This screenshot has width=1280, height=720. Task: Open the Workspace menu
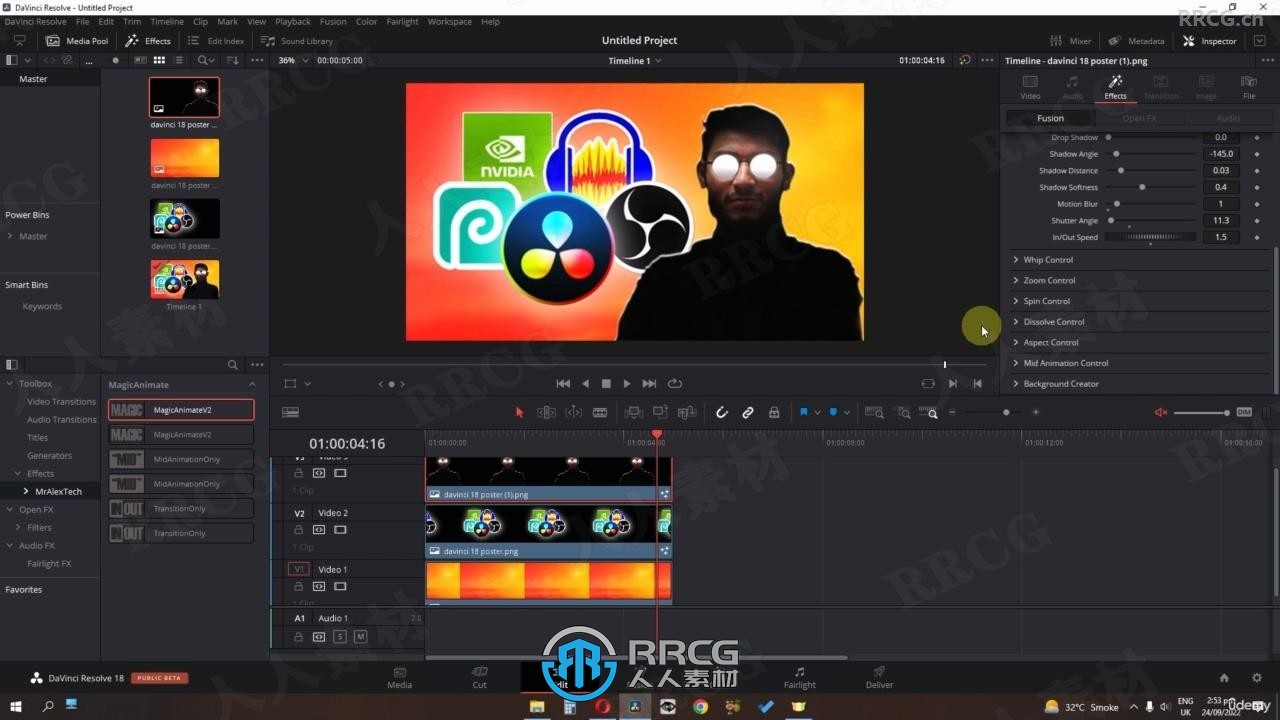point(449,21)
